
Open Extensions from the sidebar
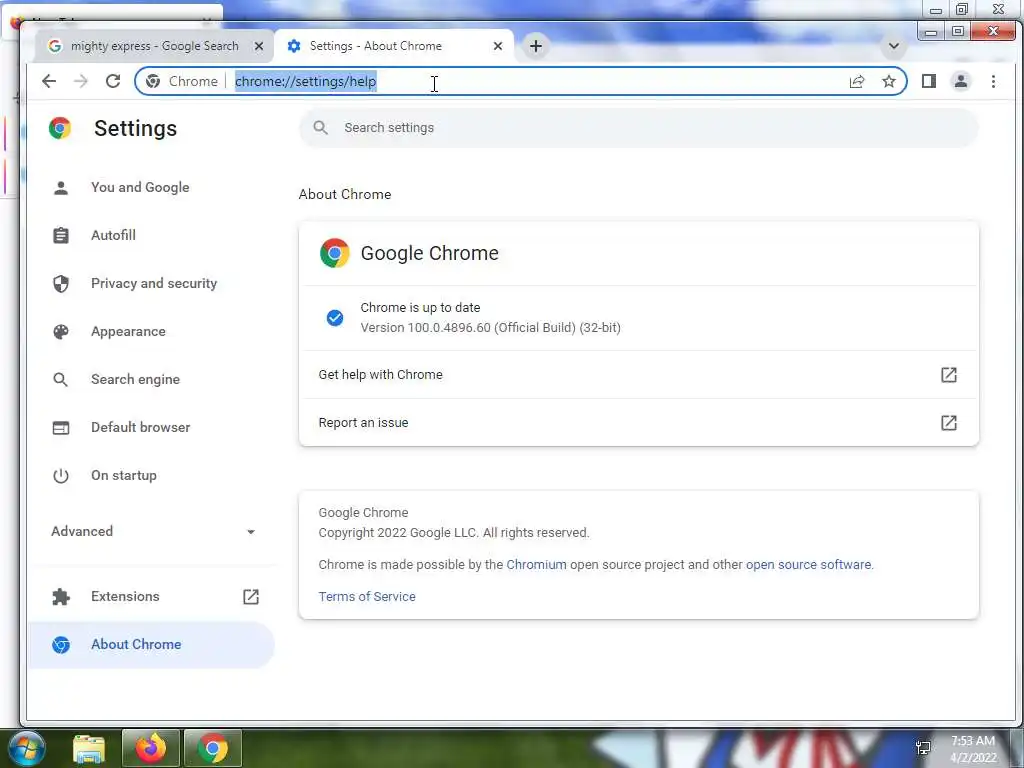click(x=125, y=596)
